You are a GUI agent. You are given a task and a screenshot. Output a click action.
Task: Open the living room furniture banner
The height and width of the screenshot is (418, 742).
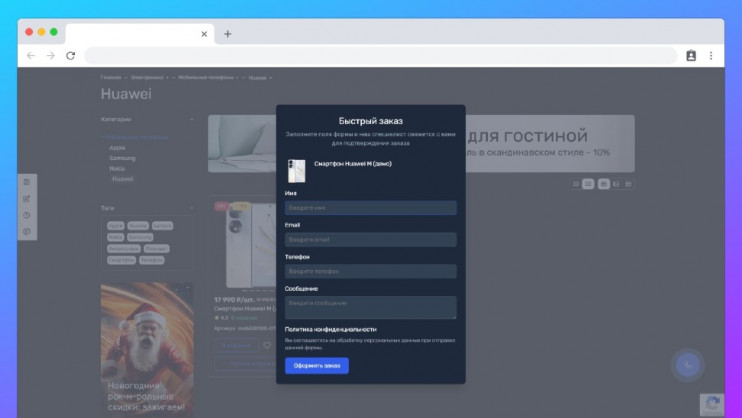point(550,143)
